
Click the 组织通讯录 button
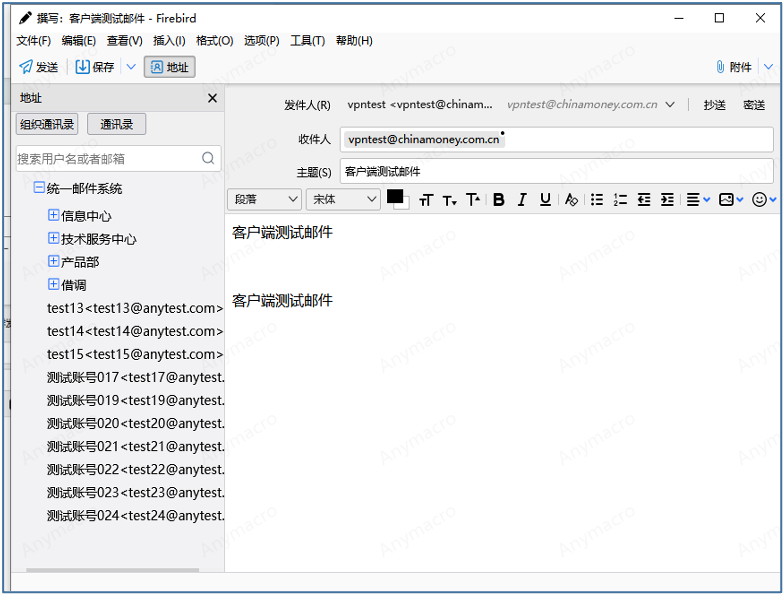47,124
